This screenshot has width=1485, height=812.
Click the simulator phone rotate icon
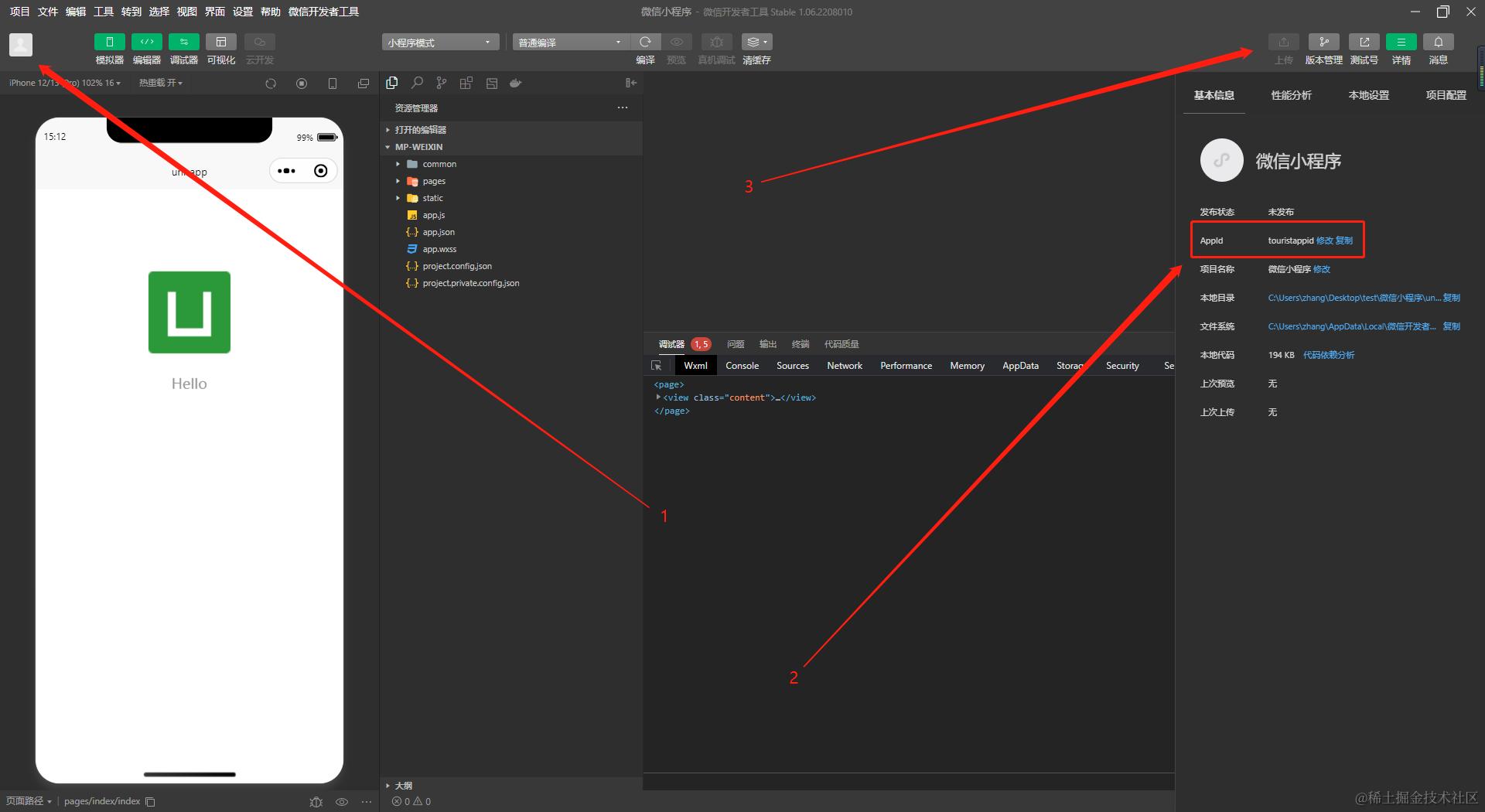point(333,84)
